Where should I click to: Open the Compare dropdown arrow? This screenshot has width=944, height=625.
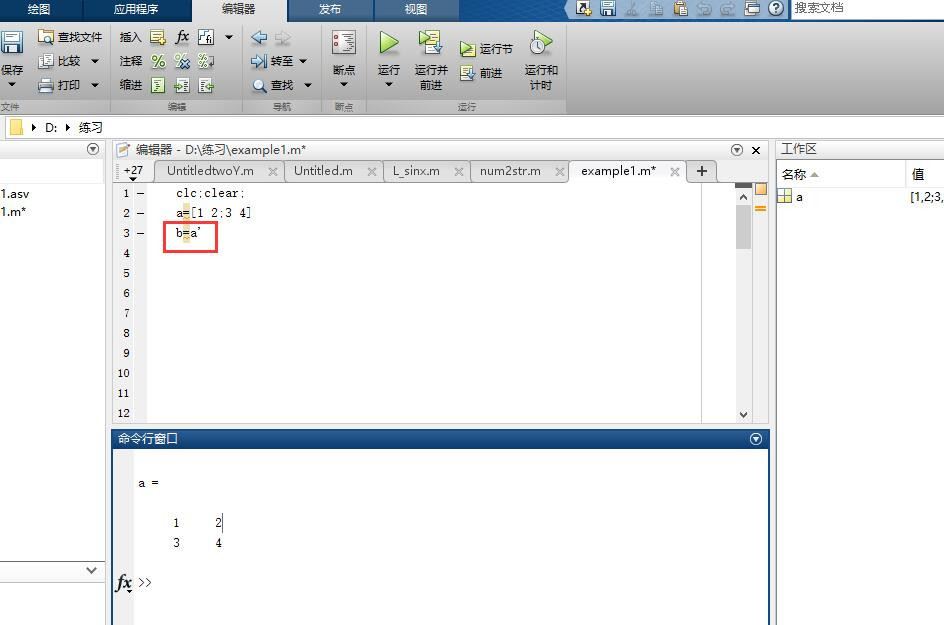(x=95, y=61)
